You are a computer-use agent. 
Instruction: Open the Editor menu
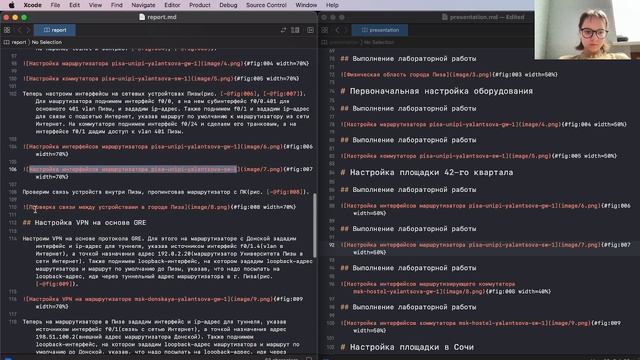point(172,5)
